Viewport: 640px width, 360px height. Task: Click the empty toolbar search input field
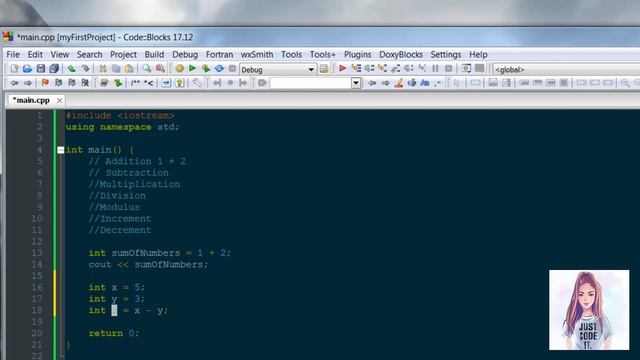[311, 83]
